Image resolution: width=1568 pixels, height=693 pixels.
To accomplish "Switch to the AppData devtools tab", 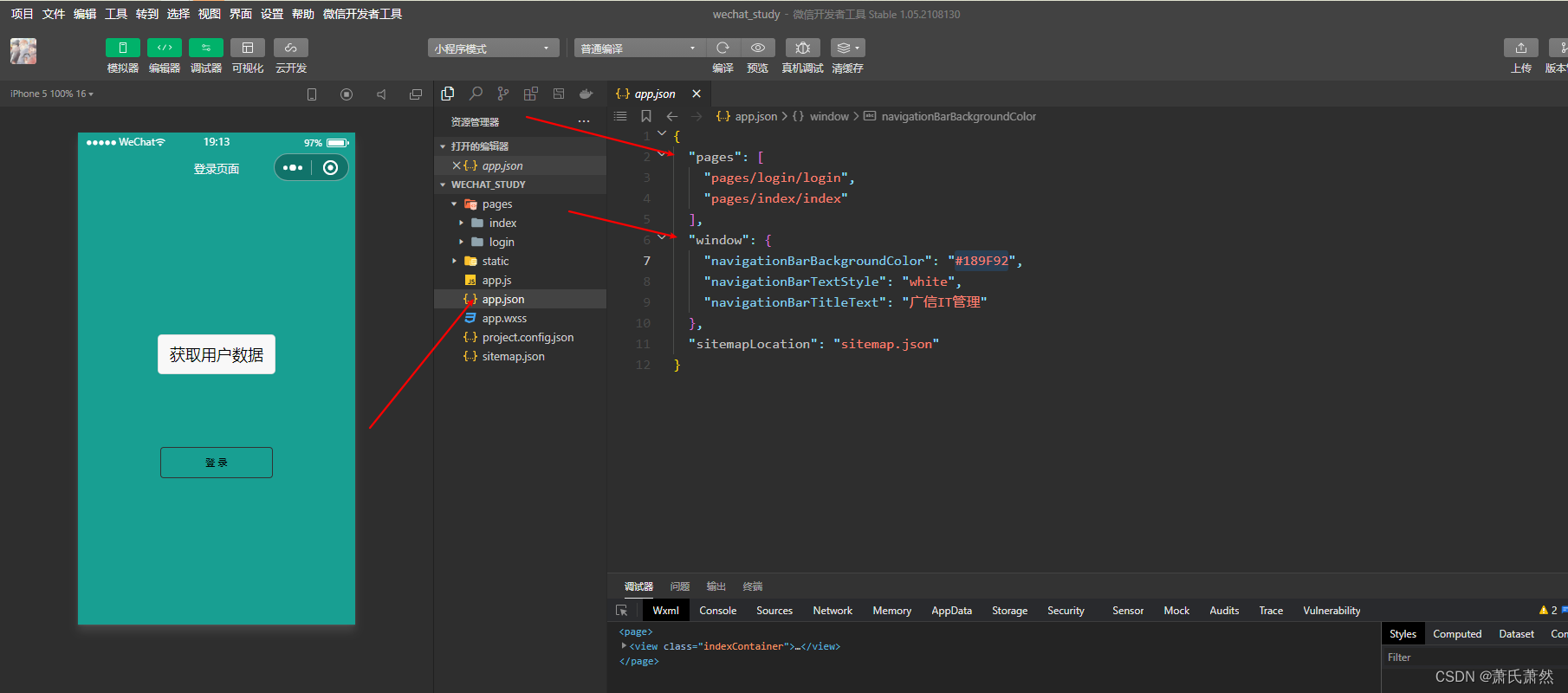I will pos(951,611).
